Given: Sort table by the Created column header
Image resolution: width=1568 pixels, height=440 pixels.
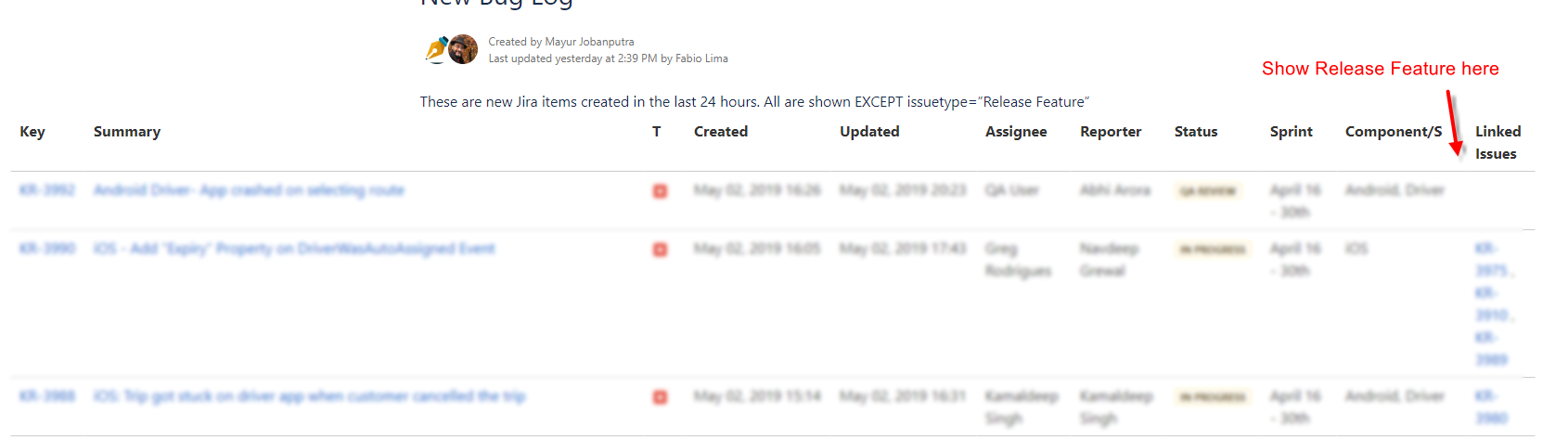Looking at the screenshot, I should click(x=721, y=132).
